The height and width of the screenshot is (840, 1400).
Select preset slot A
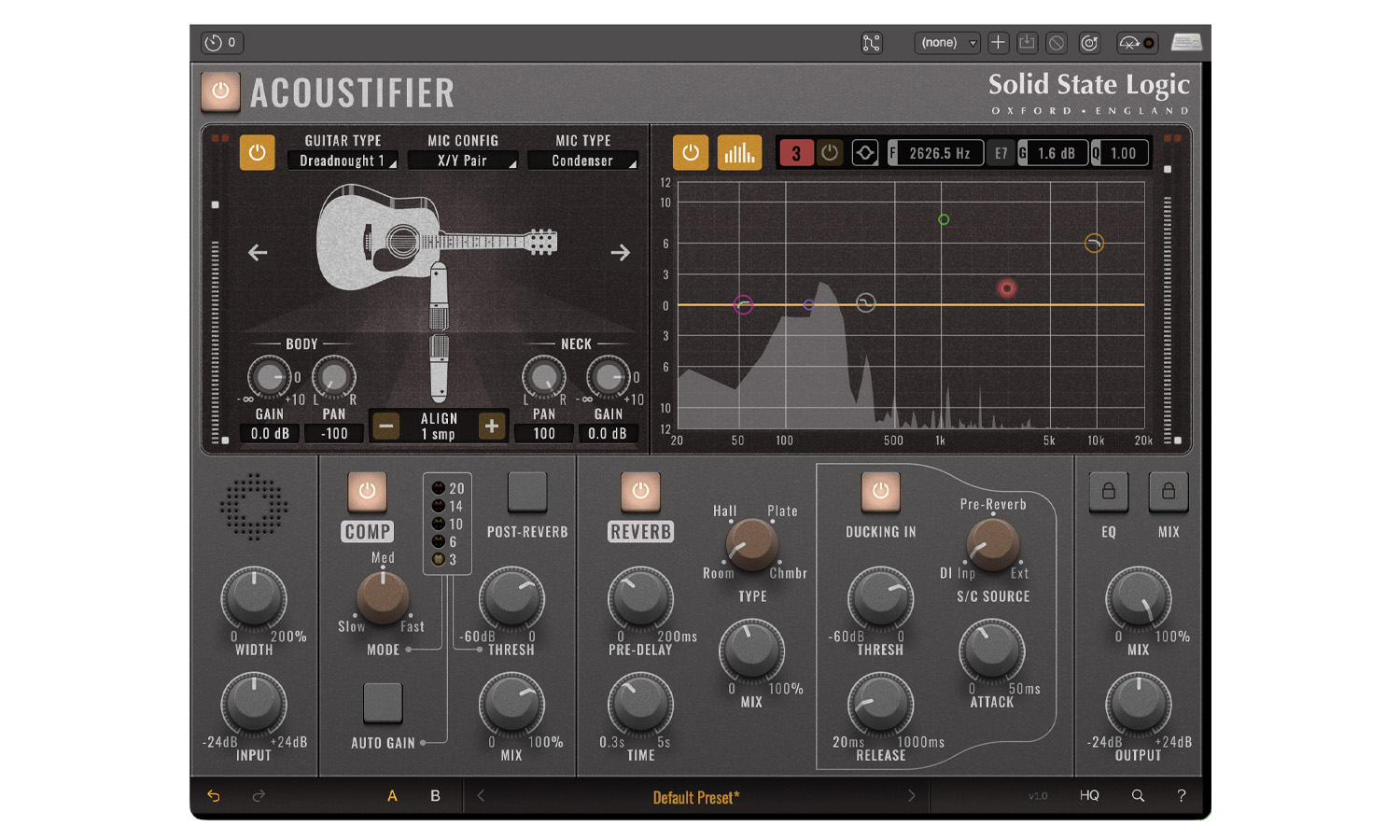coord(392,796)
